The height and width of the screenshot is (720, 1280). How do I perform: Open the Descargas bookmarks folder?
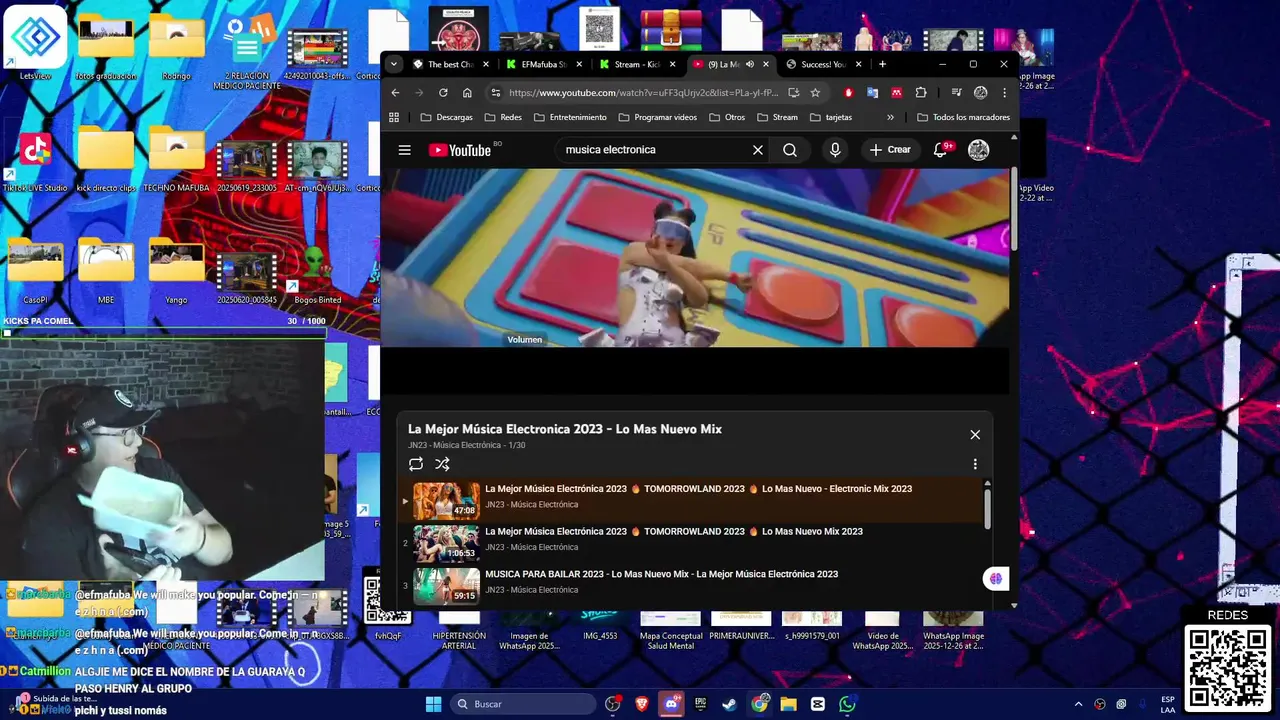(446, 117)
